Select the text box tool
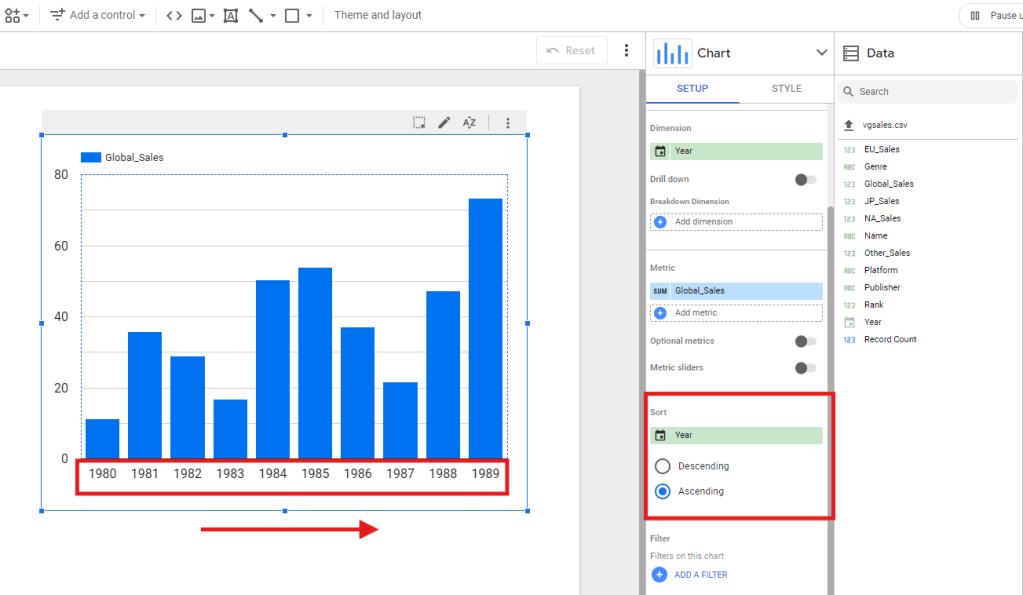This screenshot has width=1023, height=595. click(x=231, y=15)
